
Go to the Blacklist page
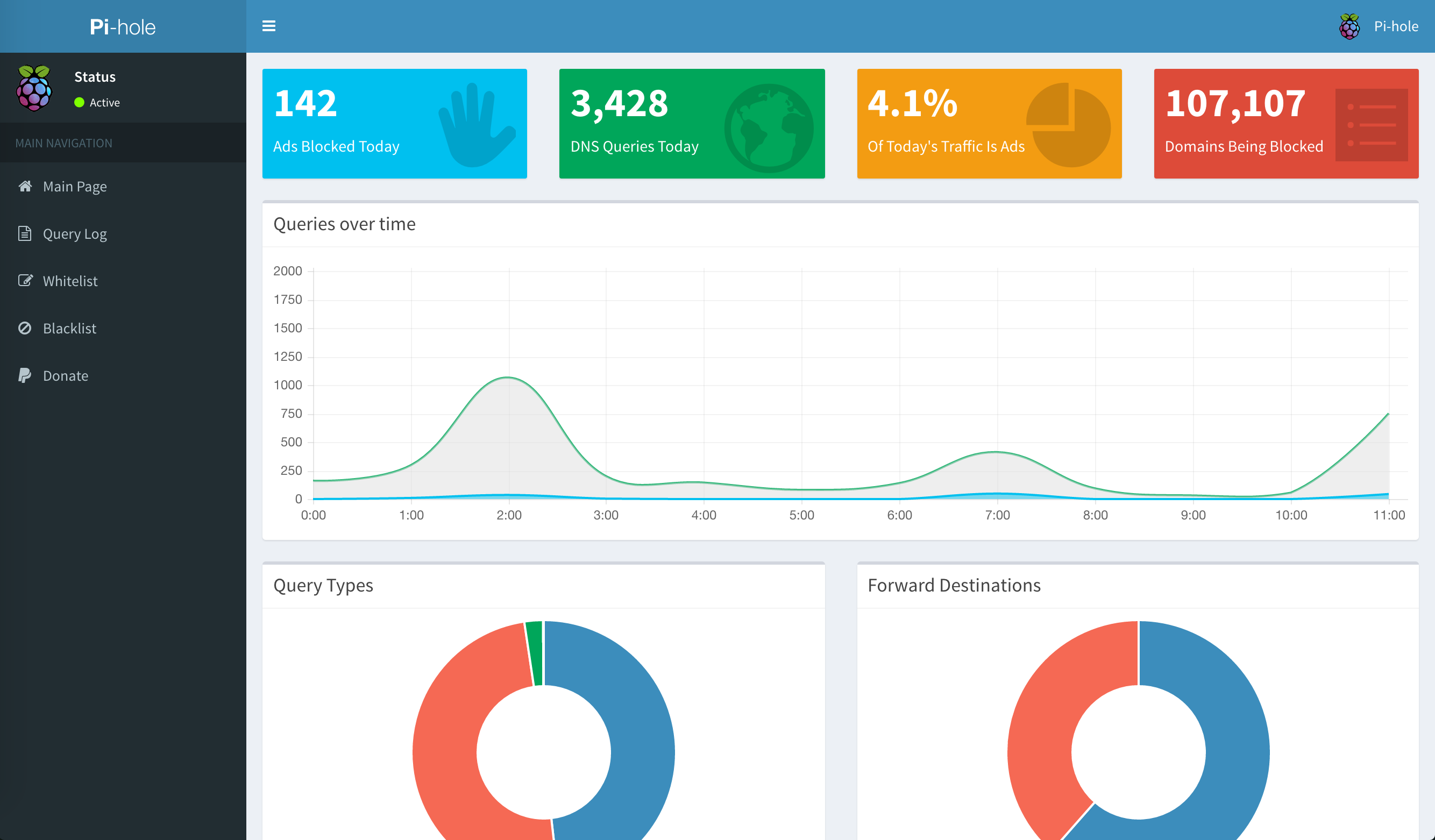coord(69,329)
